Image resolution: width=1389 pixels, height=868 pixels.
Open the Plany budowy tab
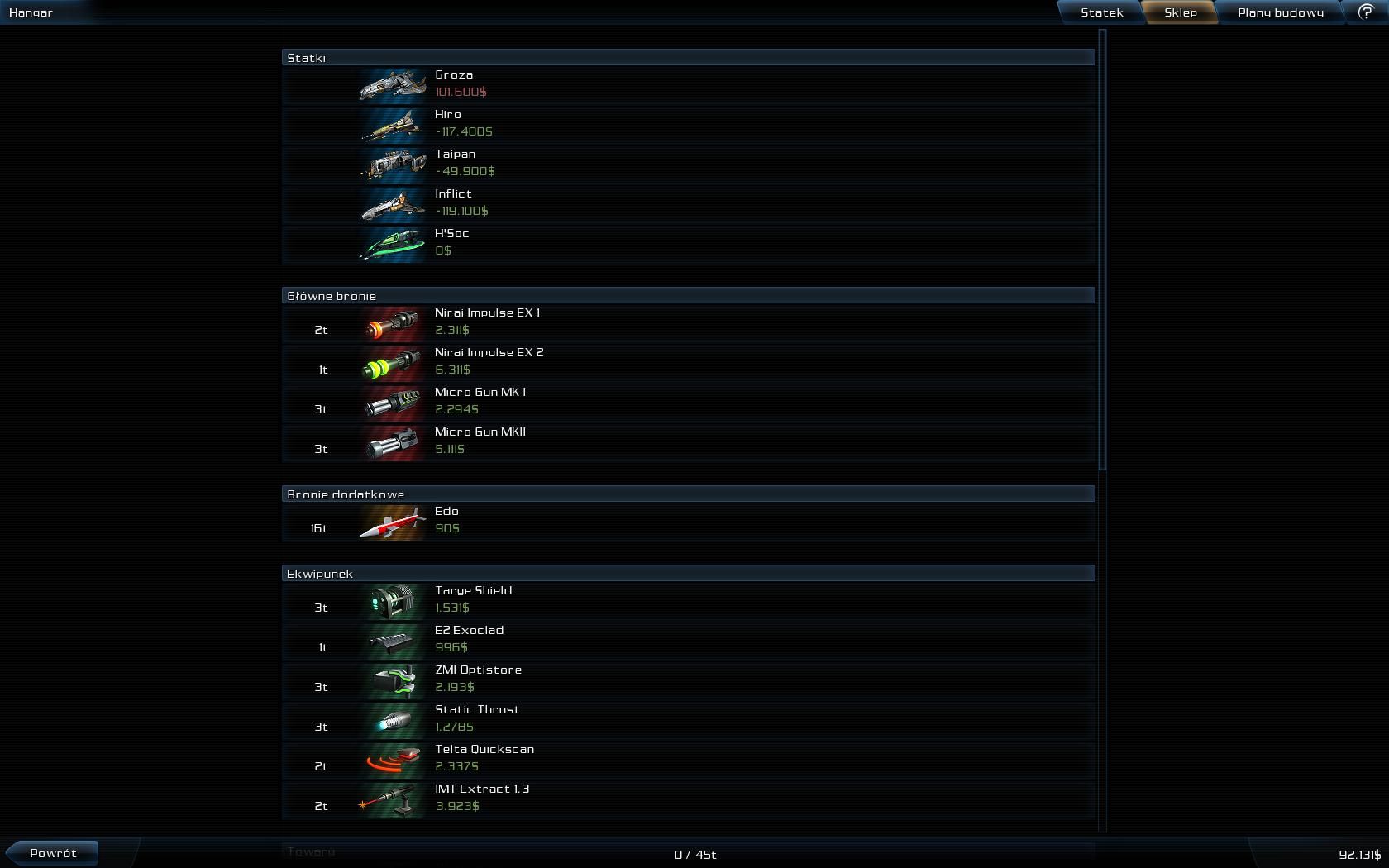click(1280, 12)
